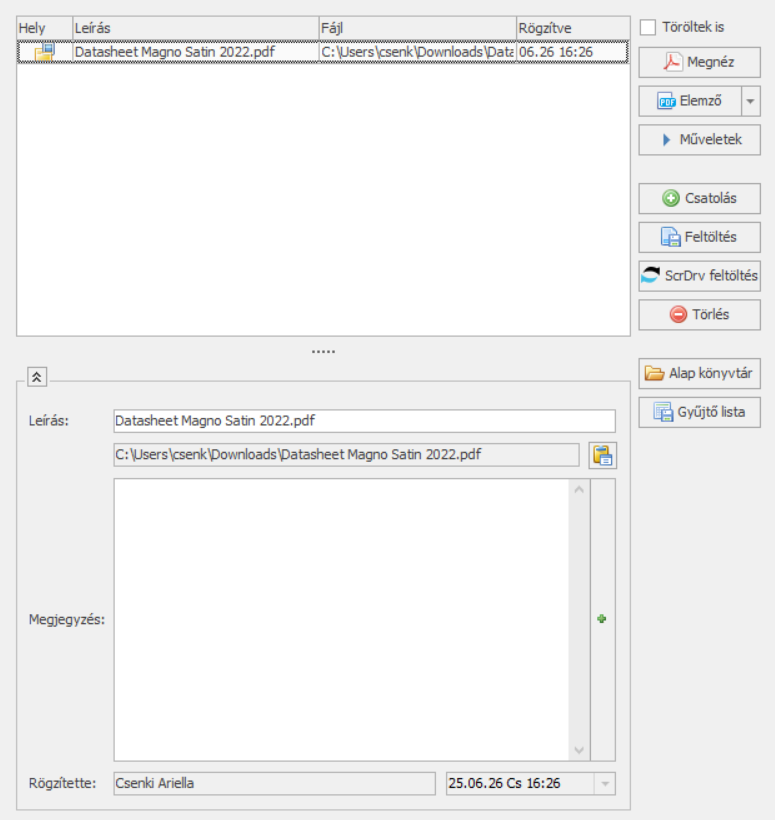The height and width of the screenshot is (820, 775).
Task: Collapse the details panel with the double-chevron
Action: [36, 377]
